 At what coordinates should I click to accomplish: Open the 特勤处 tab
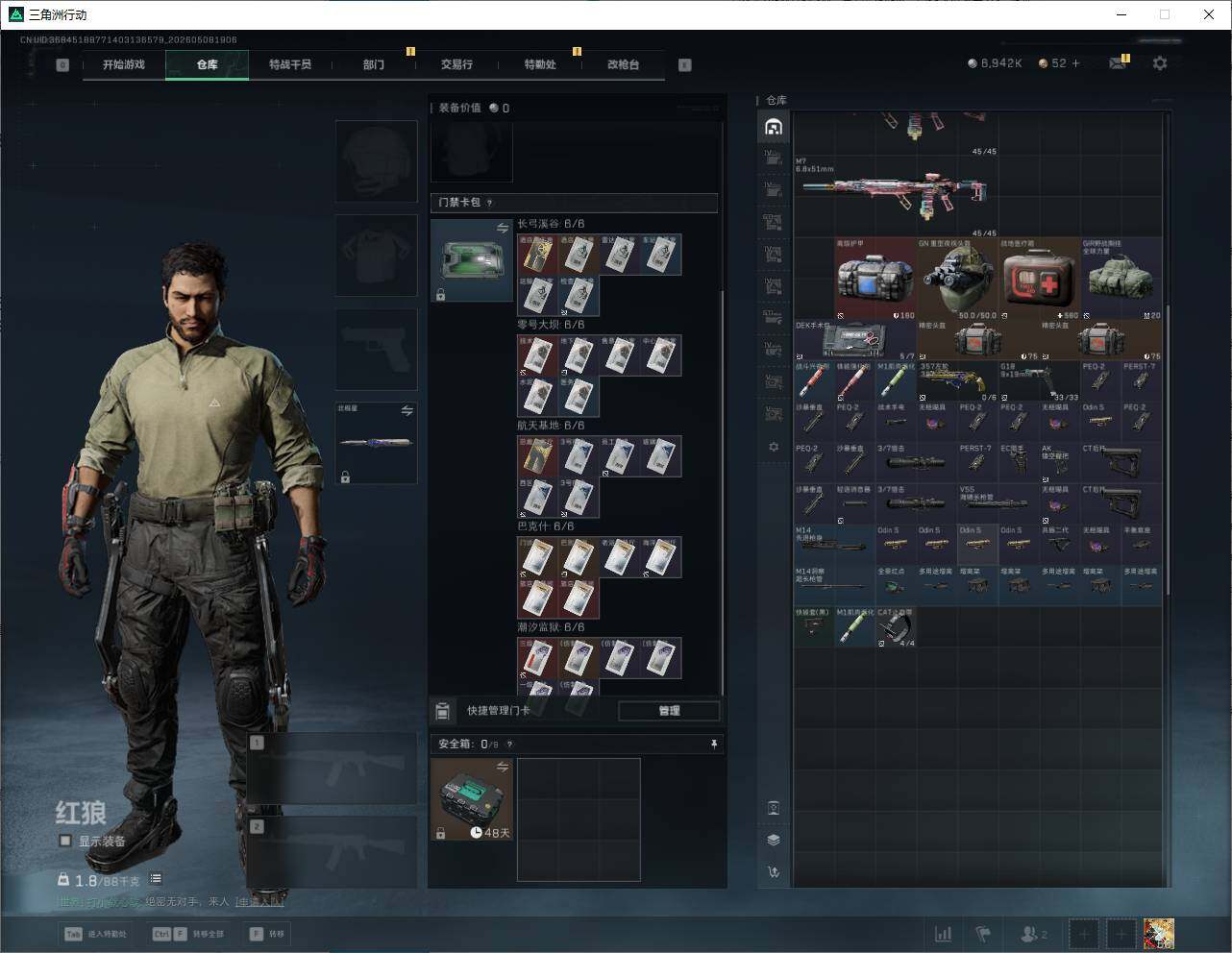540,64
